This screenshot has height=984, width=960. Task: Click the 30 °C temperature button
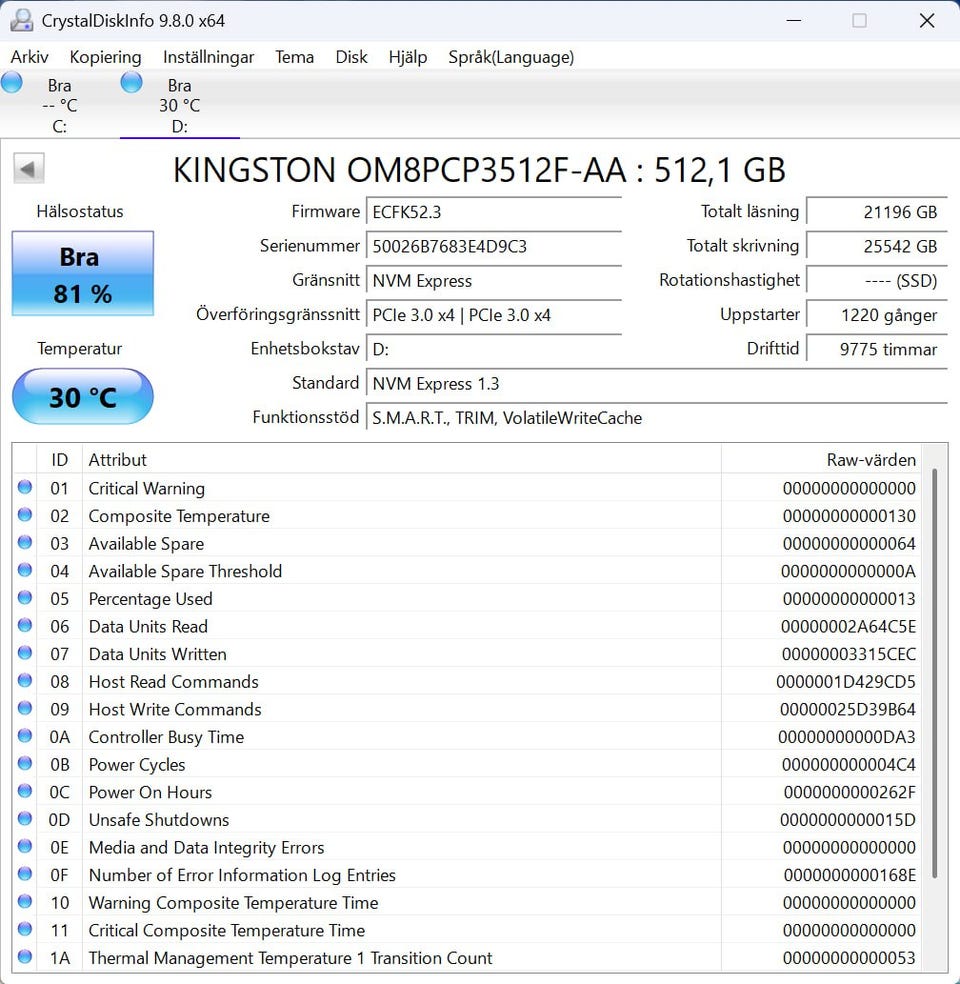click(83, 397)
